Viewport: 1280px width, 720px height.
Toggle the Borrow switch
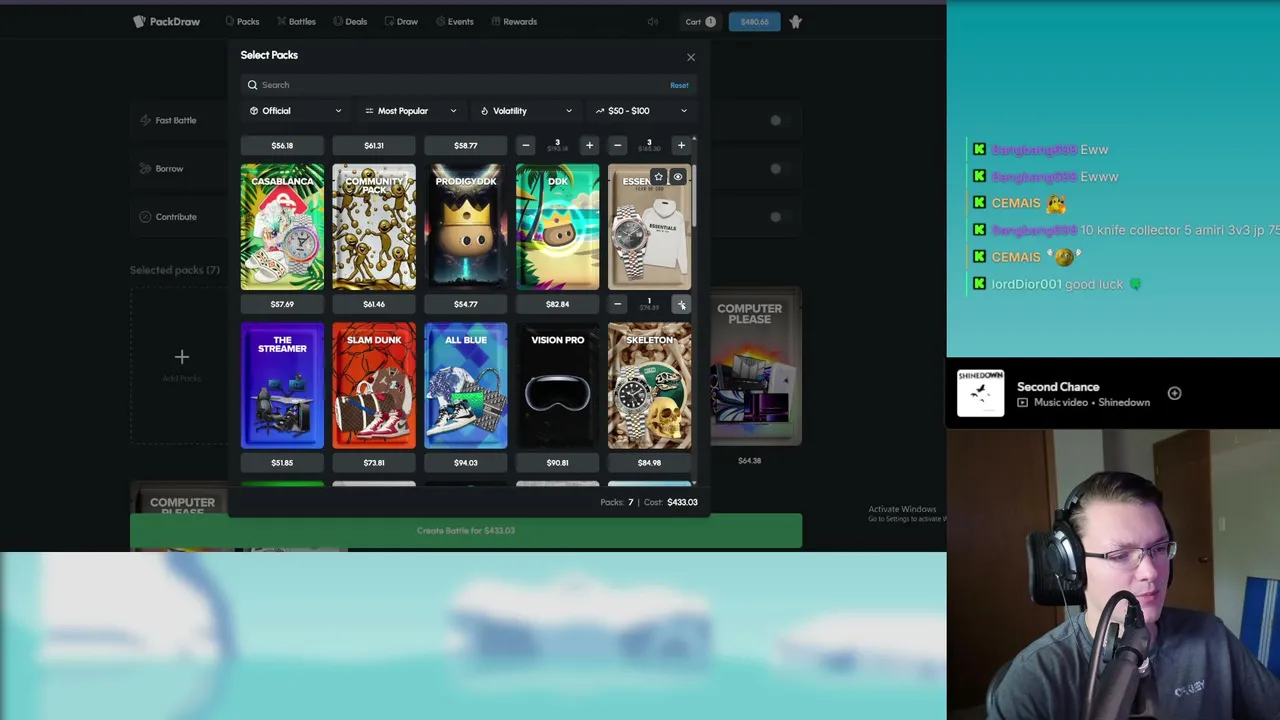[x=775, y=168]
